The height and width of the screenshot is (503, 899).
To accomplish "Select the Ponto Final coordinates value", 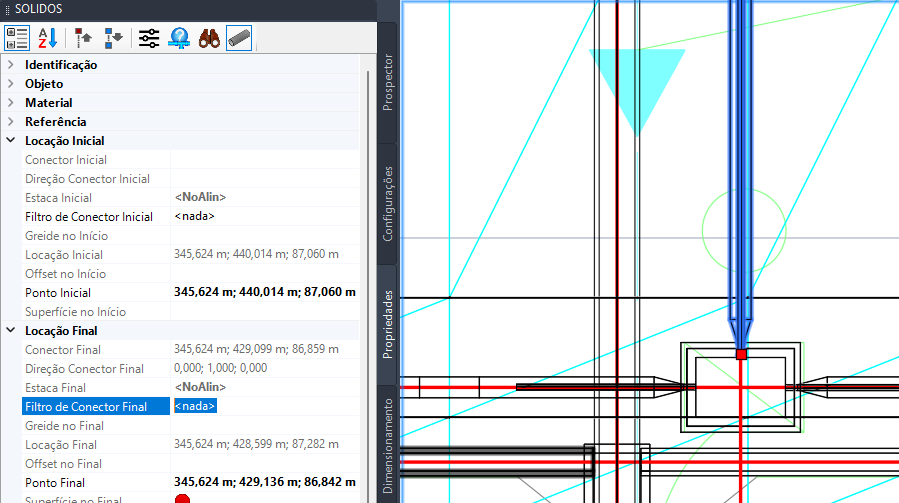I will click(265, 482).
